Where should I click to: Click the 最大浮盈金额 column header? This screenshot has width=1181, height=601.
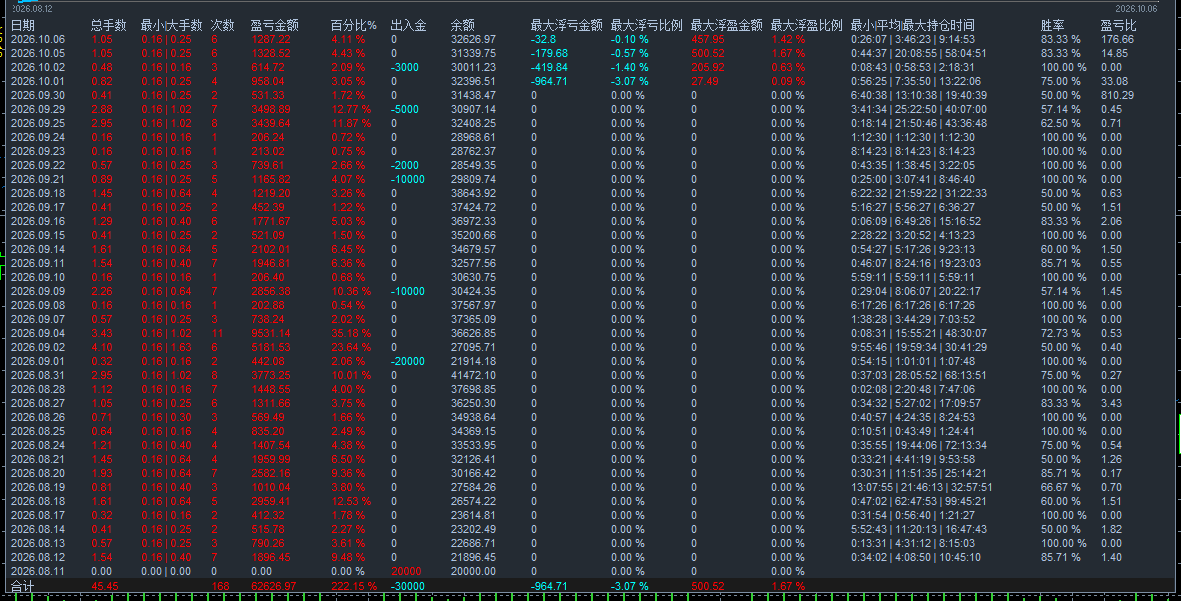click(x=726, y=26)
